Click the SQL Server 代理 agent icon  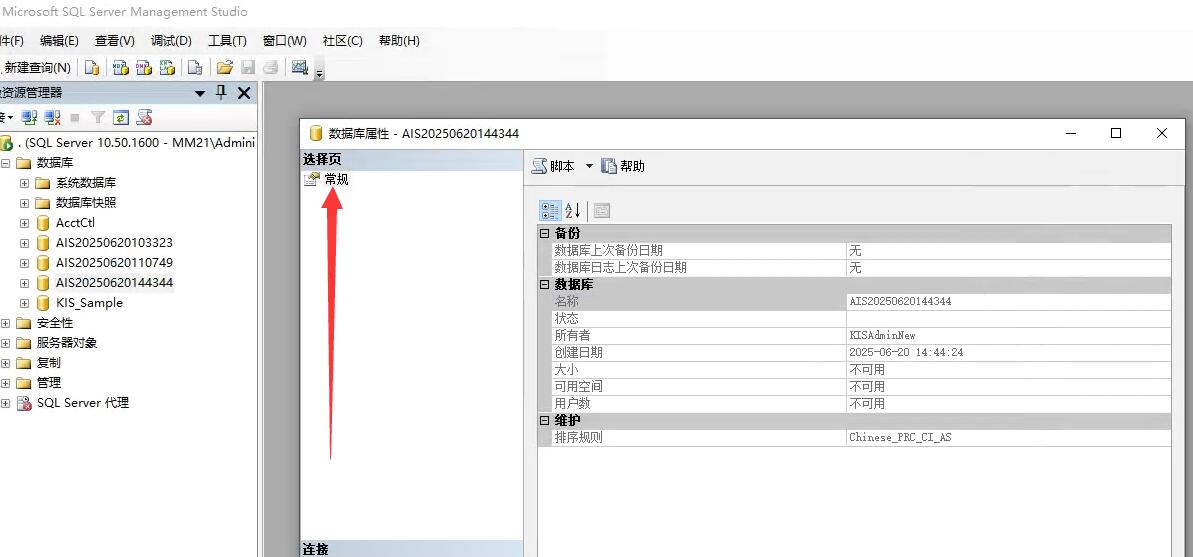(24, 403)
